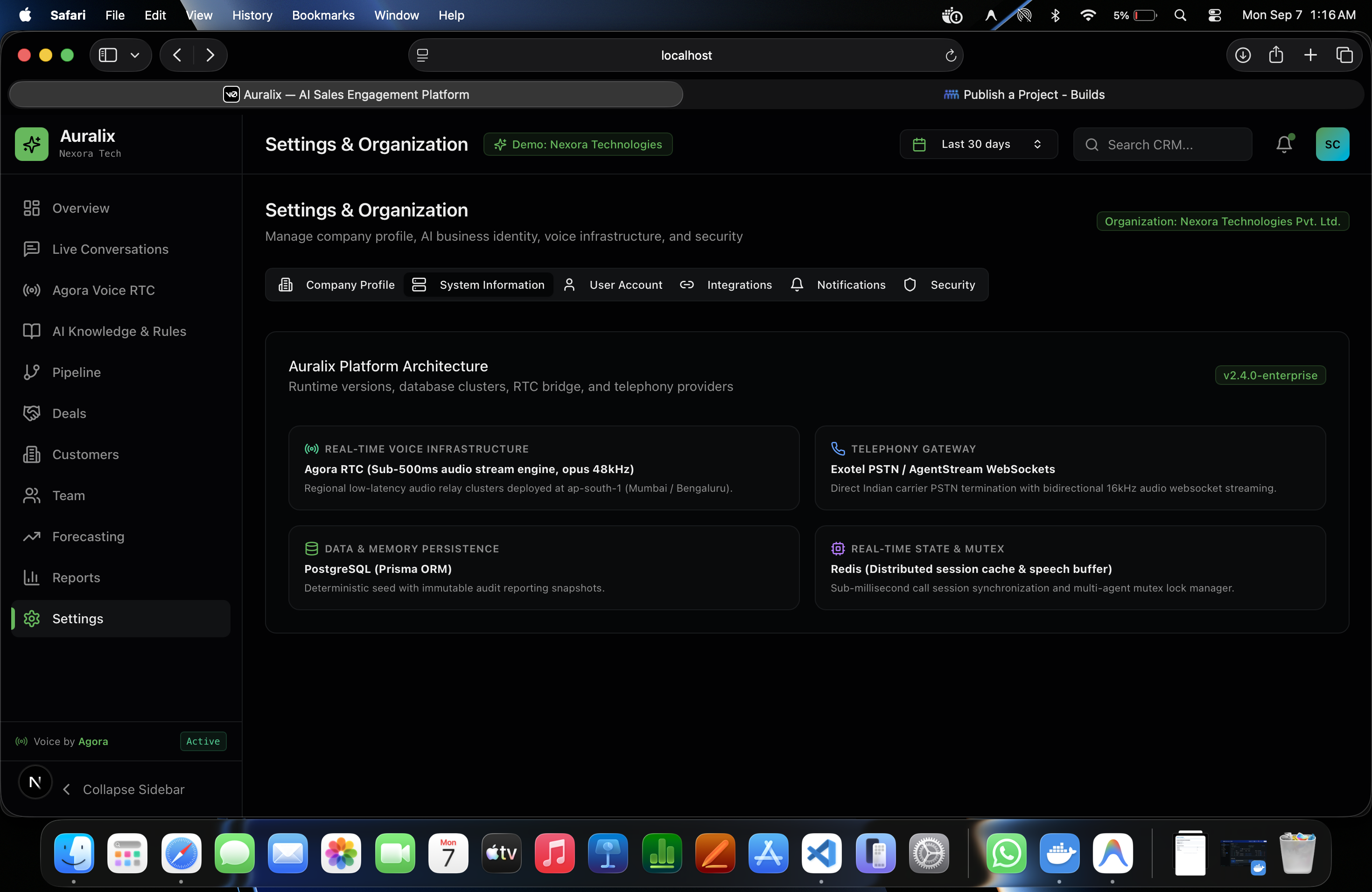
Task: Open Agora Voice RTC from sidebar
Action: (120, 290)
